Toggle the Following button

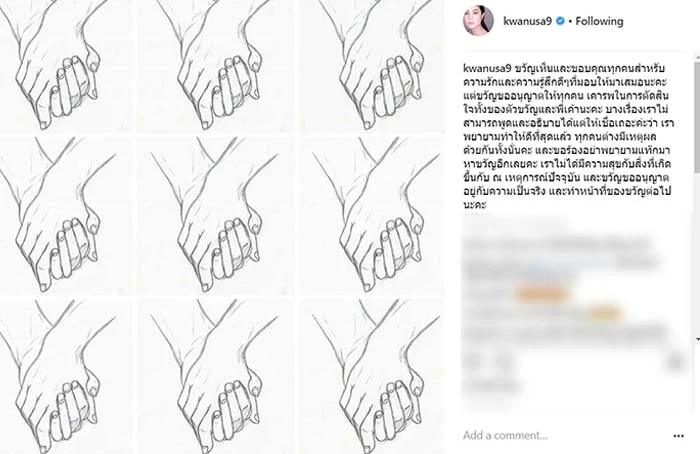pos(599,21)
